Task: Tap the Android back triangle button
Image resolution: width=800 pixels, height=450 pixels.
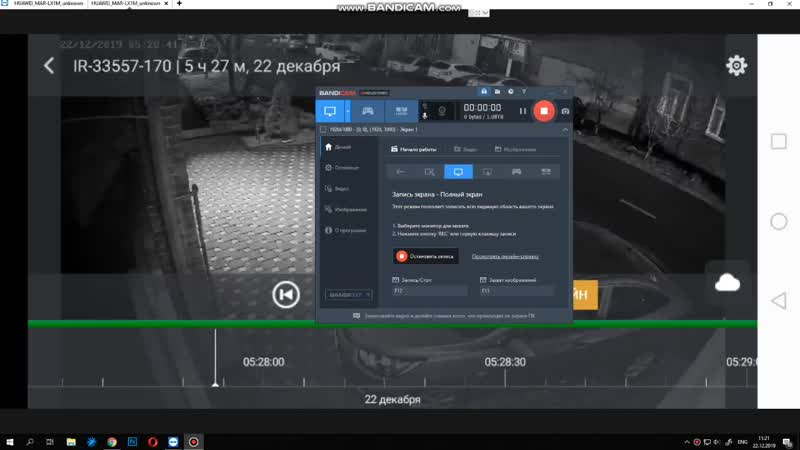Action: (779, 301)
